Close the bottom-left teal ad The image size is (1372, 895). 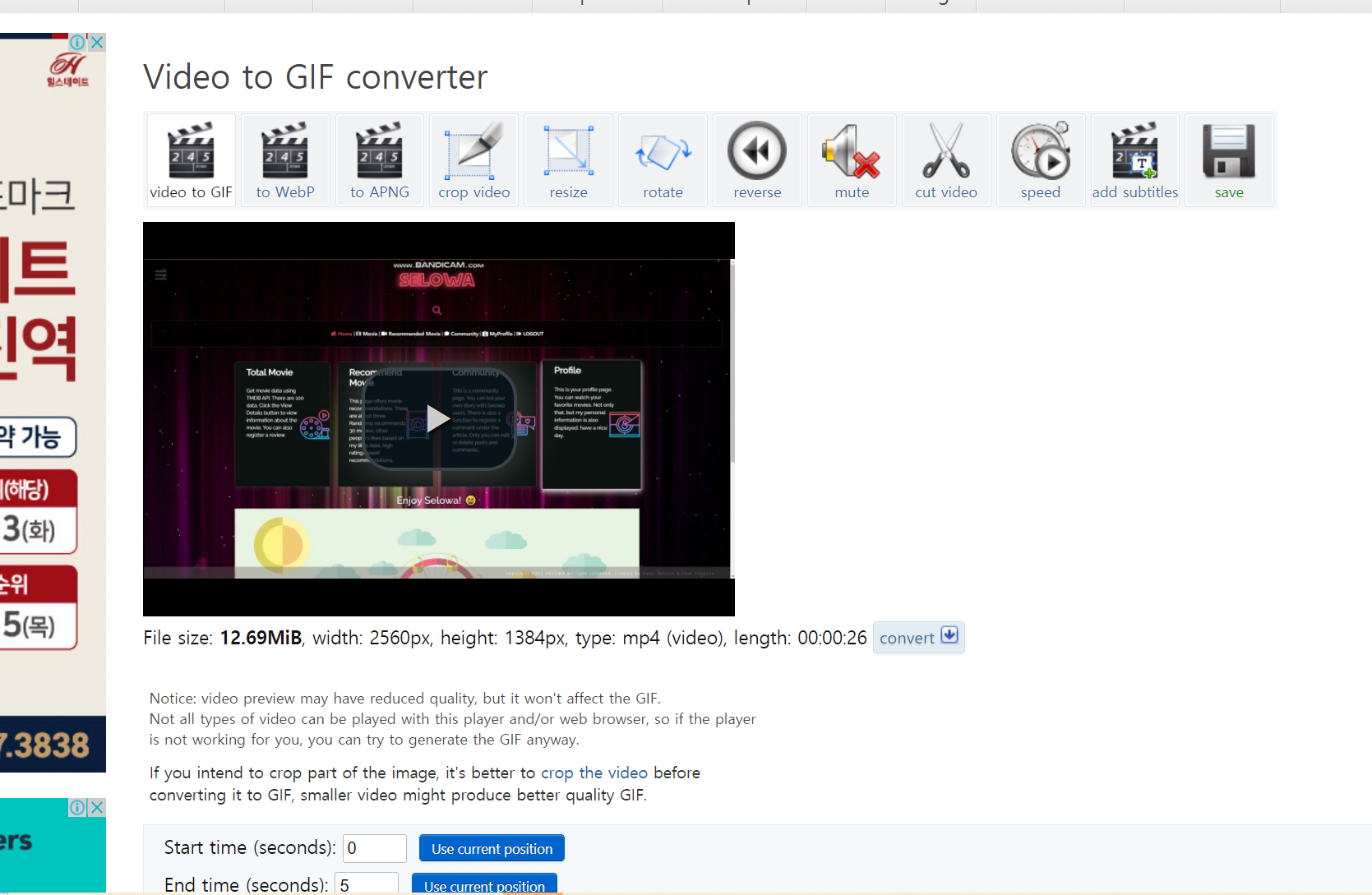97,807
